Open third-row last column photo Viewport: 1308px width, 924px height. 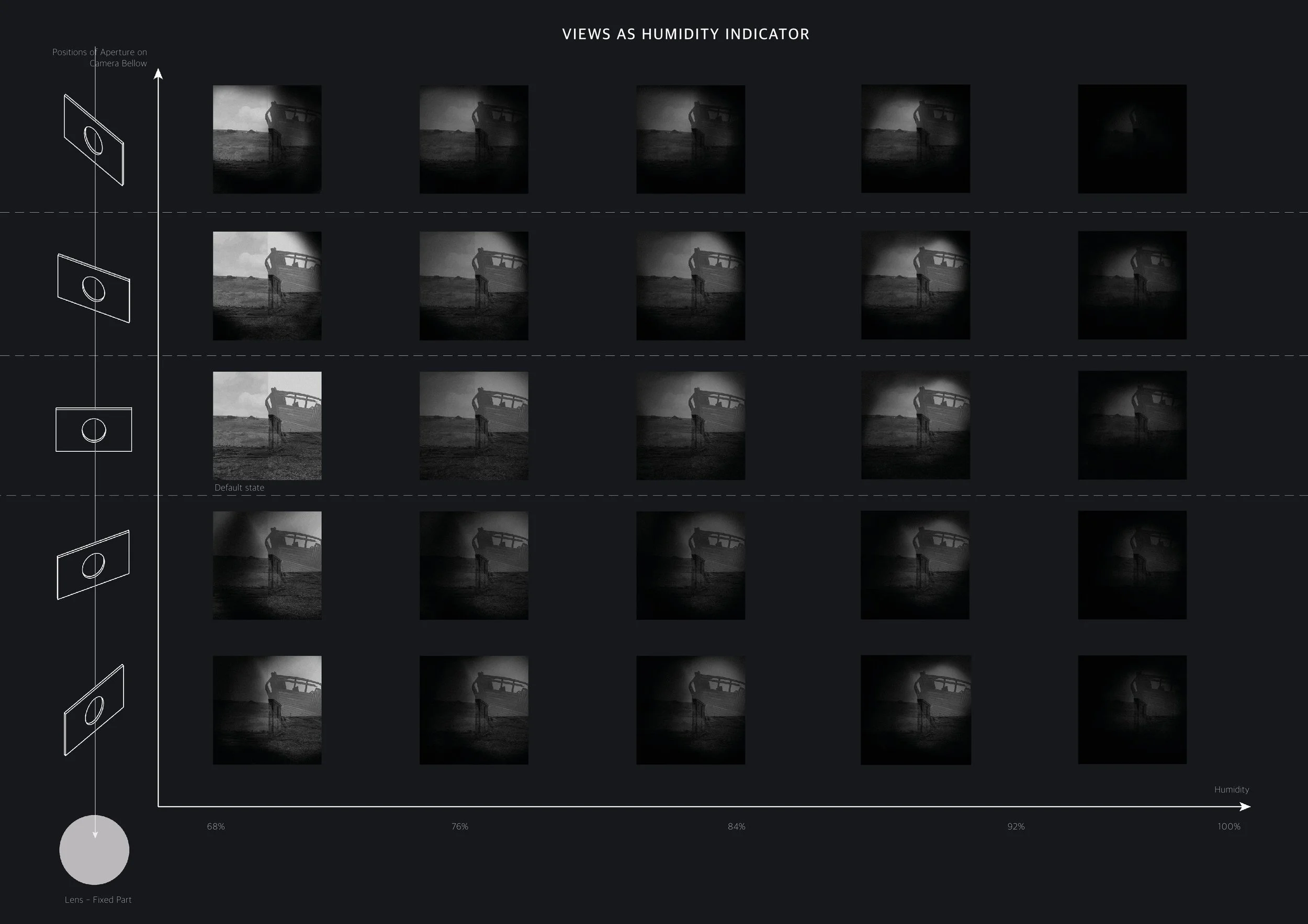tap(1133, 425)
